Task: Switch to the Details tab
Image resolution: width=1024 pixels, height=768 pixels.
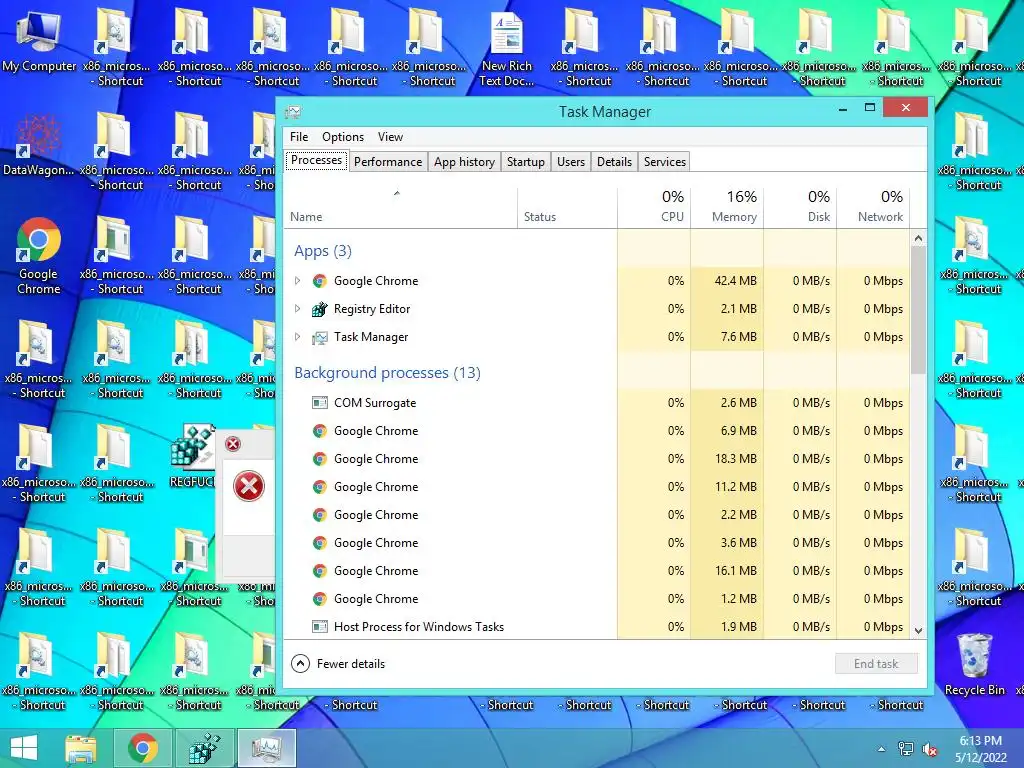Action: coord(615,162)
